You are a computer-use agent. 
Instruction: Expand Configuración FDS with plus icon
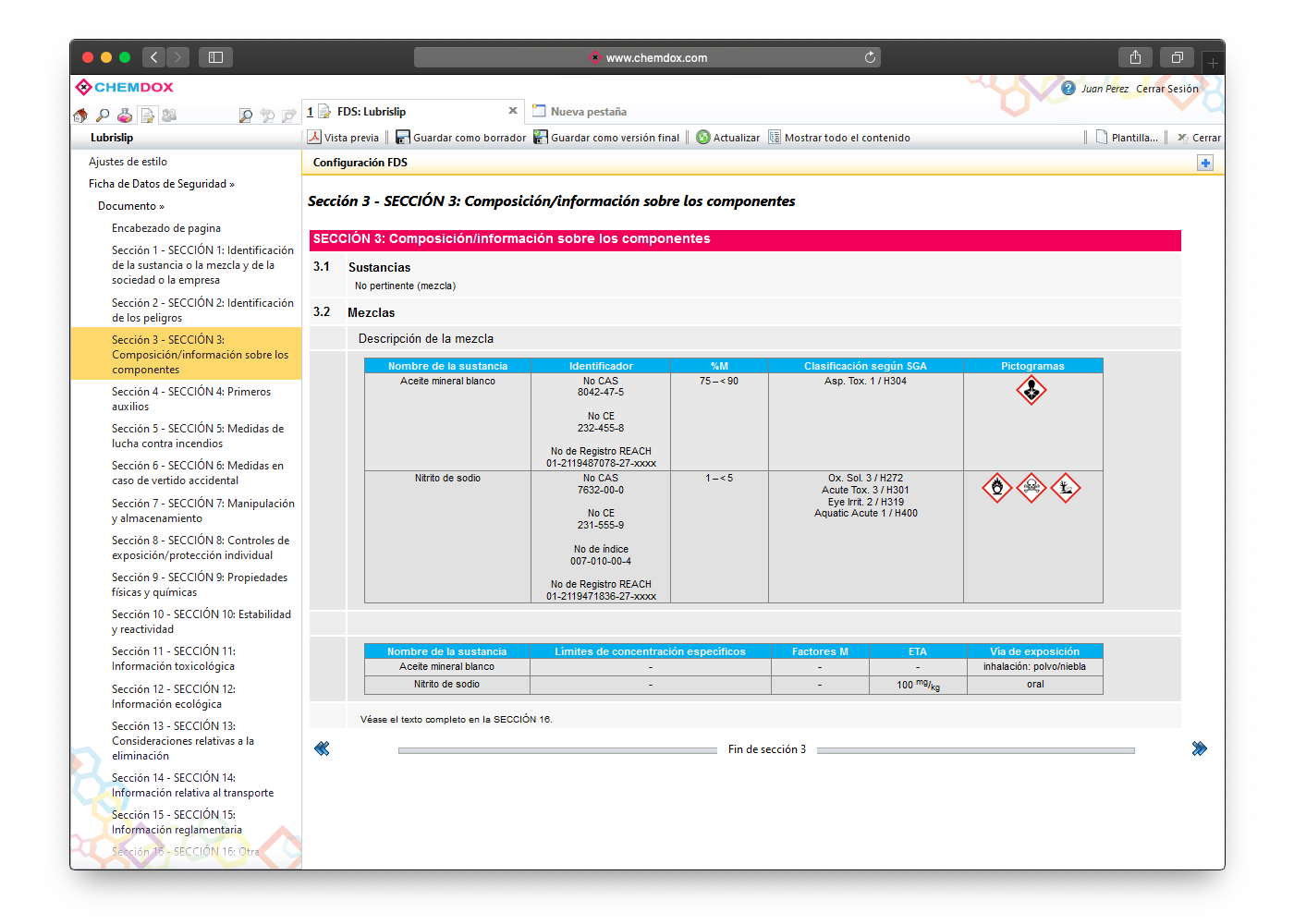pyautogui.click(x=1205, y=163)
